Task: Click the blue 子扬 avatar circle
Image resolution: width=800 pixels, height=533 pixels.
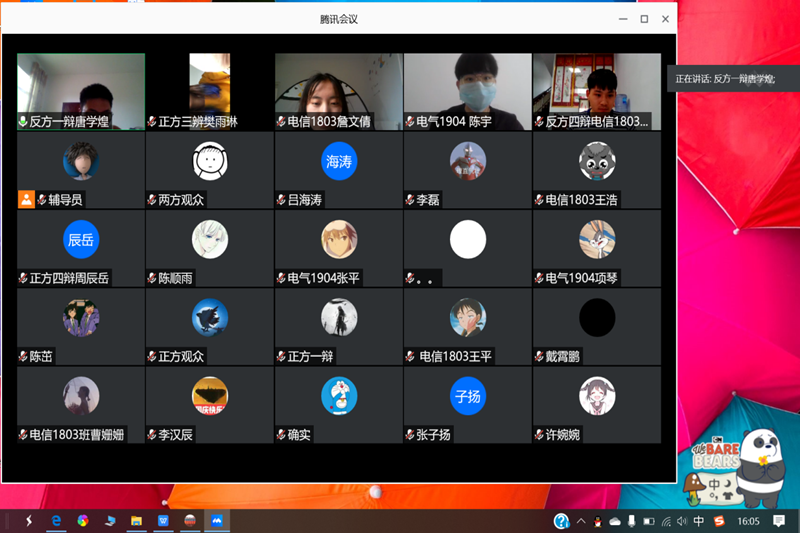Action: click(x=468, y=396)
